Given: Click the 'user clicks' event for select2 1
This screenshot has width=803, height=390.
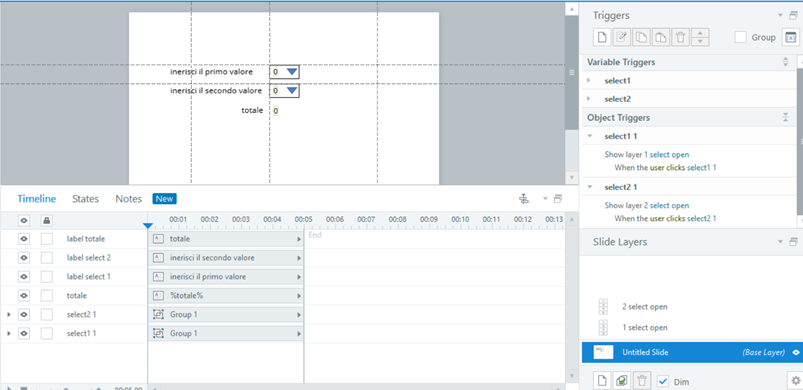Looking at the screenshot, I should [667, 219].
